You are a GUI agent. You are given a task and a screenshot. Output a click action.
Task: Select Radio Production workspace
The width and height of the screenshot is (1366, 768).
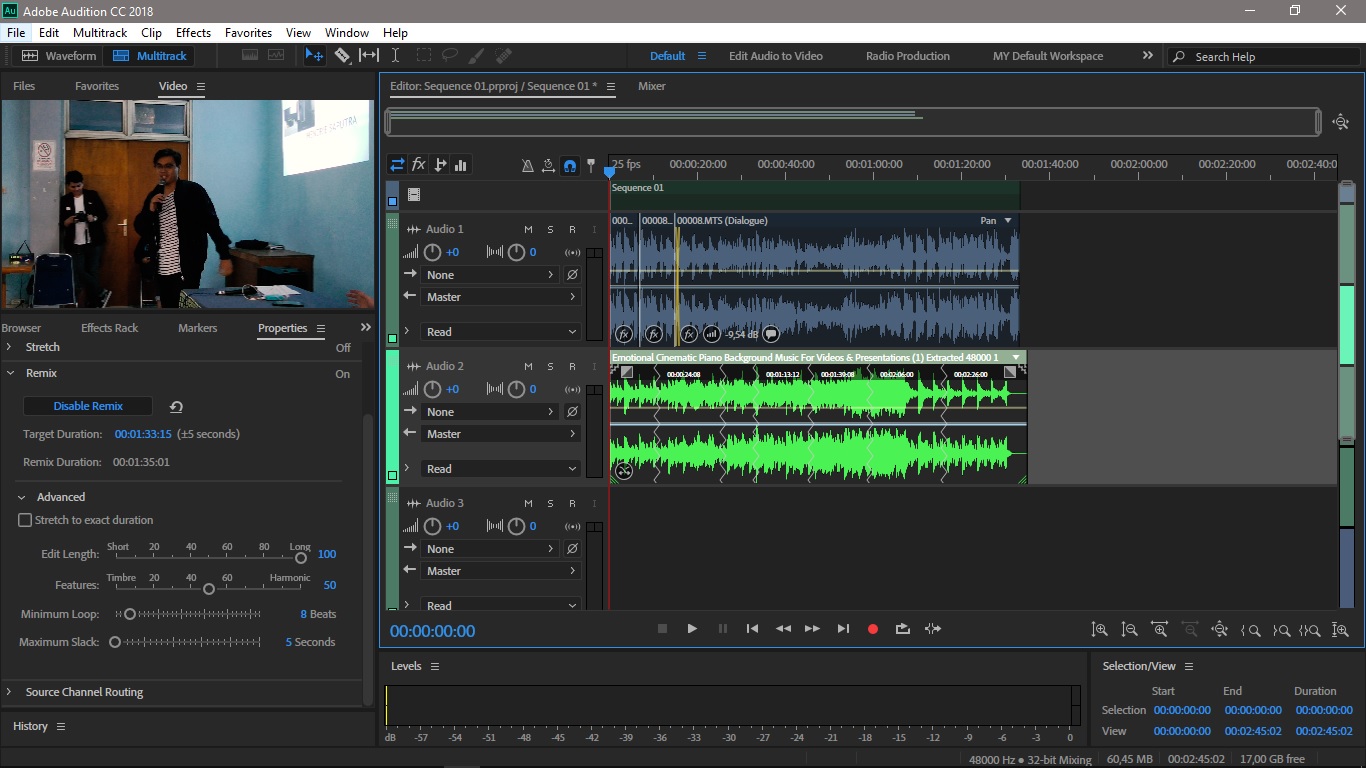point(908,56)
